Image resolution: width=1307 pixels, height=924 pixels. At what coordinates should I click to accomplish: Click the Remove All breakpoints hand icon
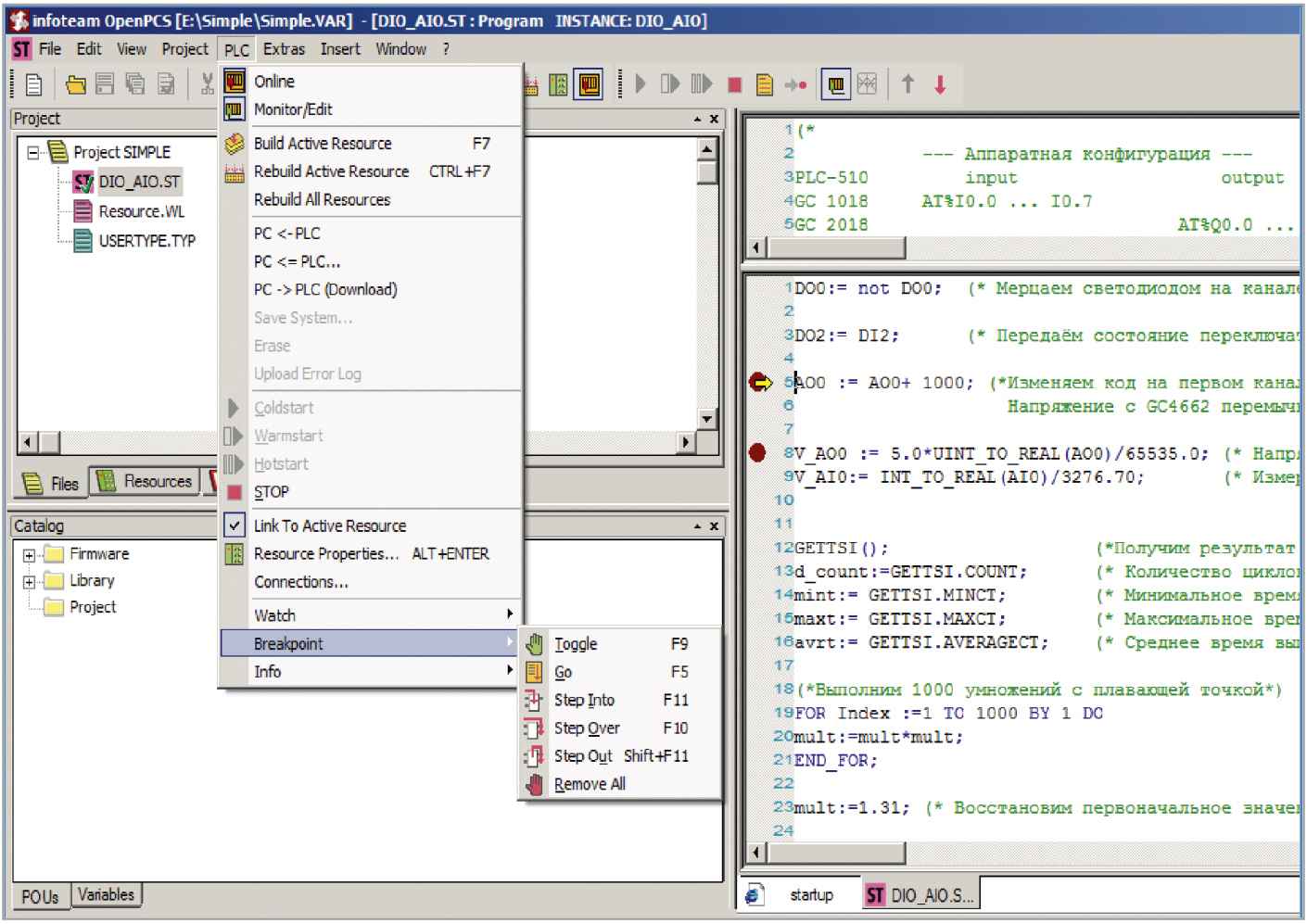click(x=535, y=785)
